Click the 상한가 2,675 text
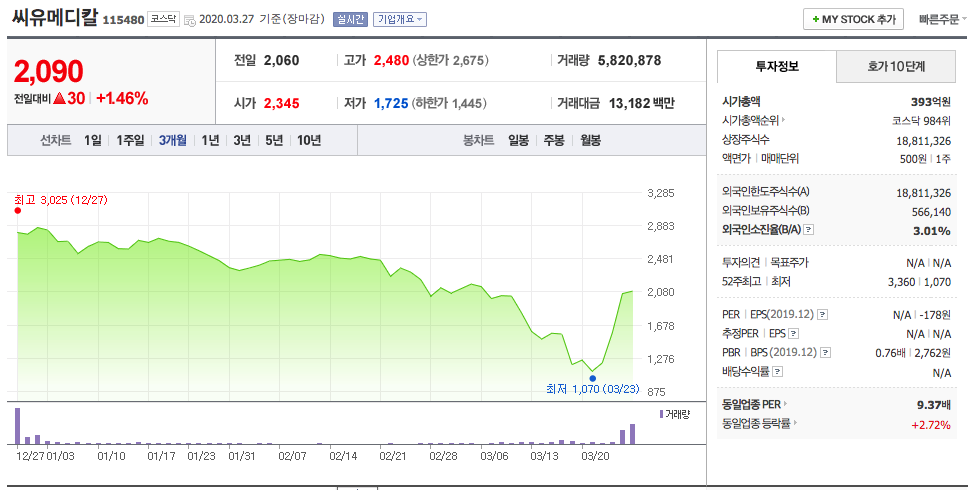973x490 pixels. click(451, 60)
